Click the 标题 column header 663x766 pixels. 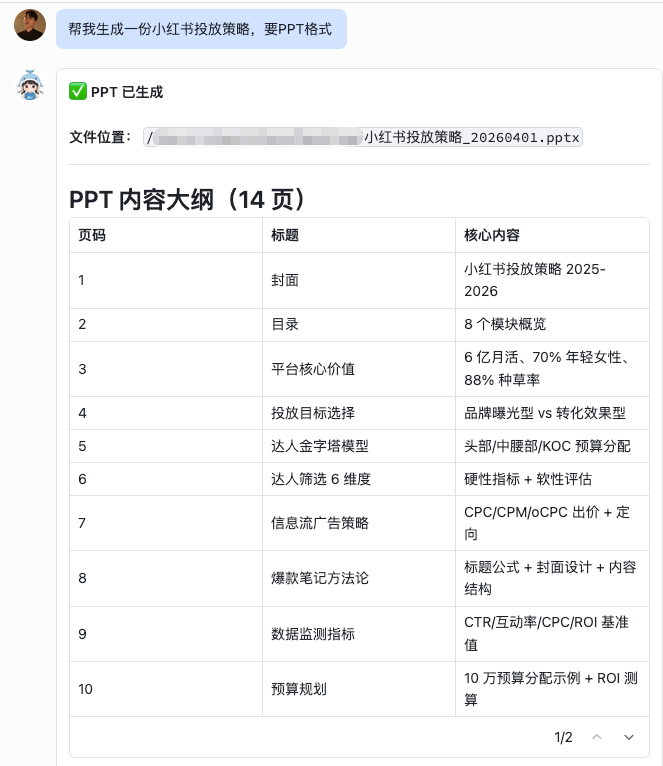(285, 235)
